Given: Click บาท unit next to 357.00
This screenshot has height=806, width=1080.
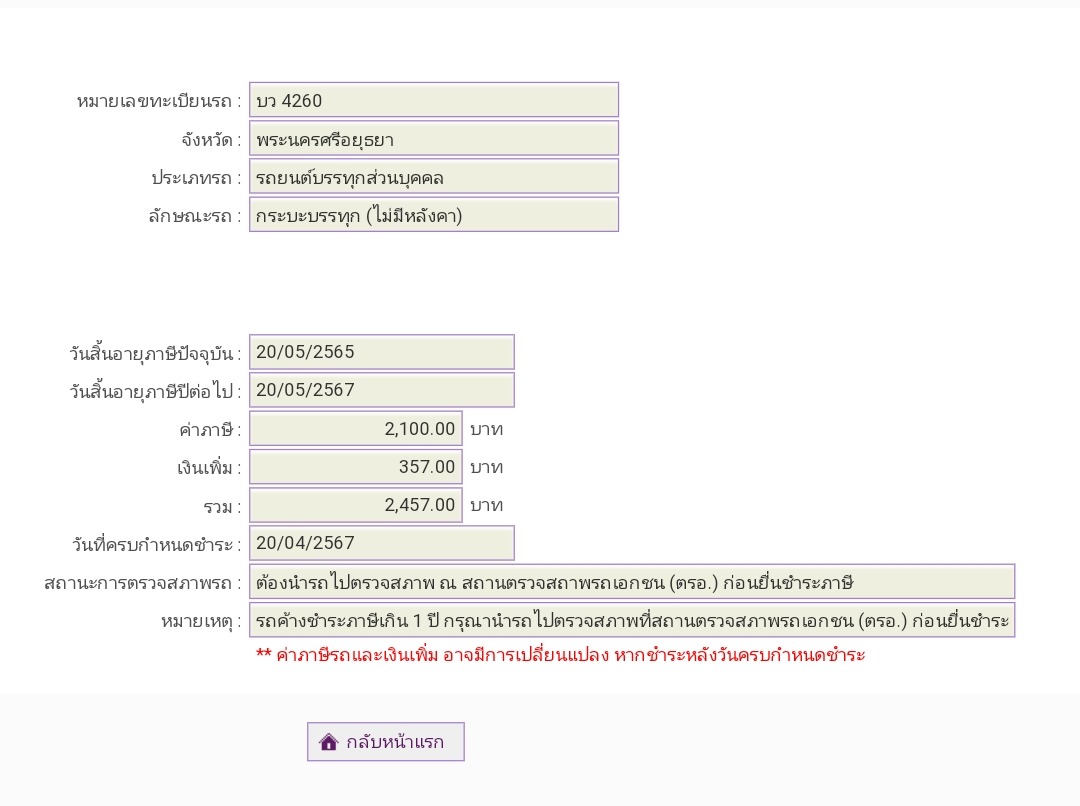Looking at the screenshot, I should (487, 467).
